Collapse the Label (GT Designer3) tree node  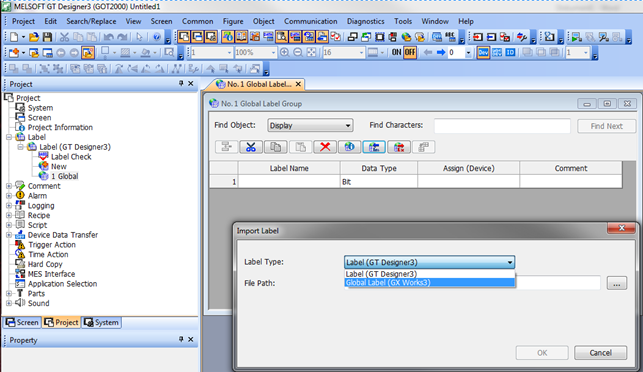click(x=20, y=147)
